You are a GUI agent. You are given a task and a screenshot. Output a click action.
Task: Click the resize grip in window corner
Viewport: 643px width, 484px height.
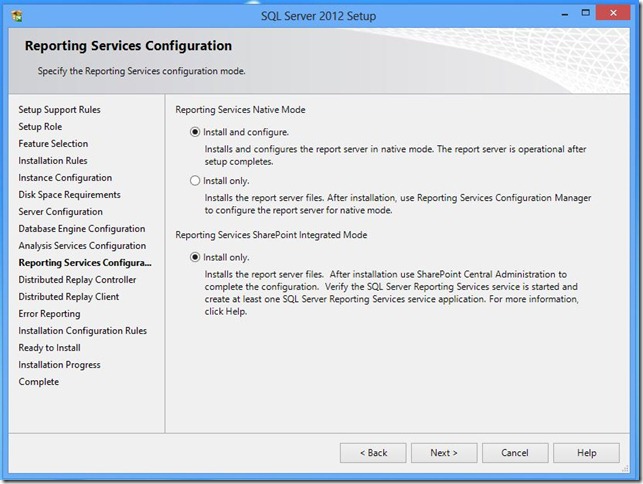[x=625, y=468]
